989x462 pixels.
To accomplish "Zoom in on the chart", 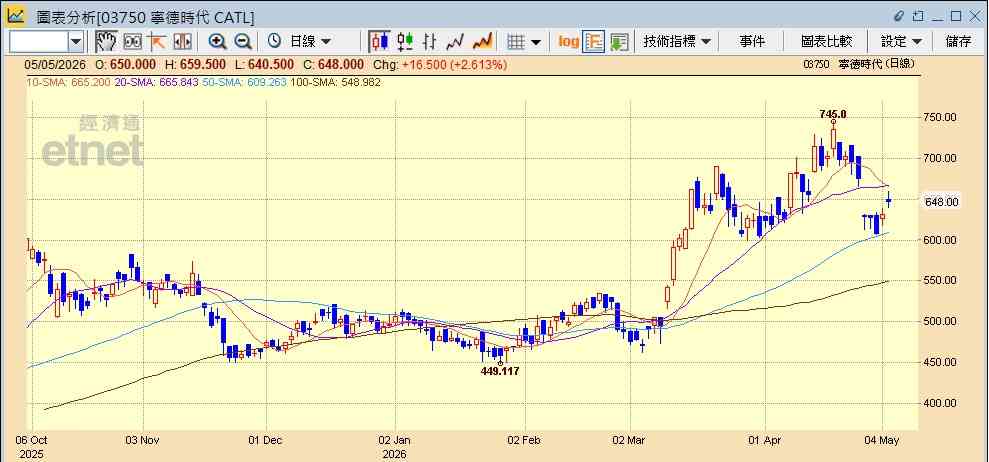I will click(218, 42).
